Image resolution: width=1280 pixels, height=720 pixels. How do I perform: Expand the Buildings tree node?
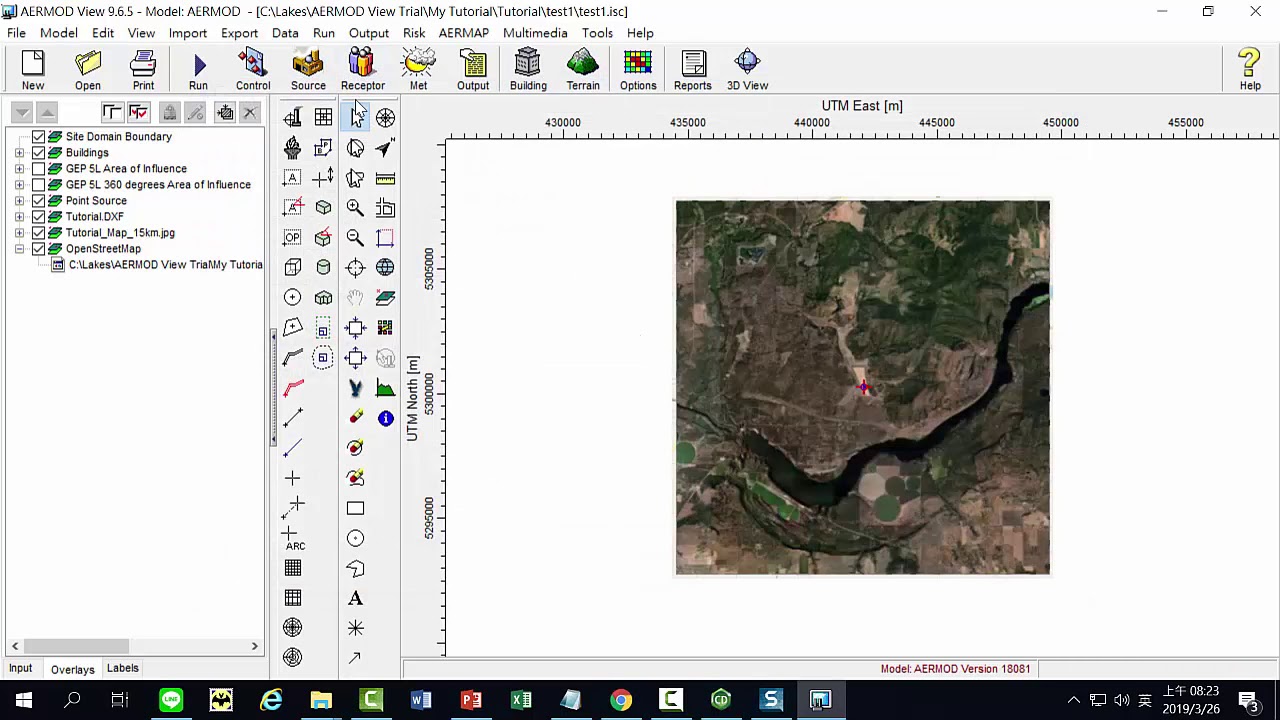pos(19,153)
